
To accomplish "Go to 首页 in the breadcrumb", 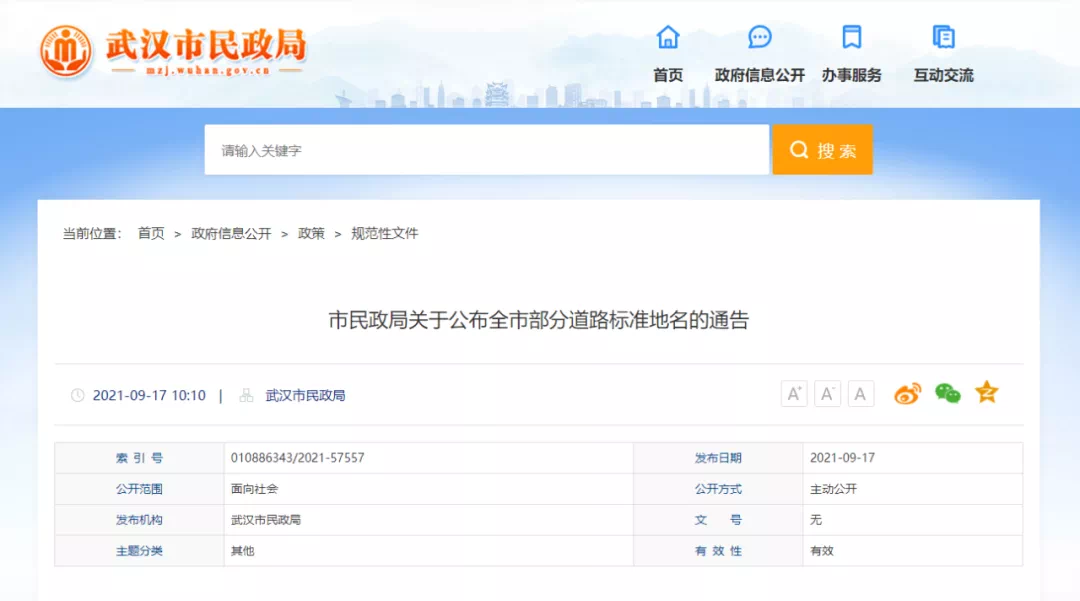I will [x=151, y=233].
